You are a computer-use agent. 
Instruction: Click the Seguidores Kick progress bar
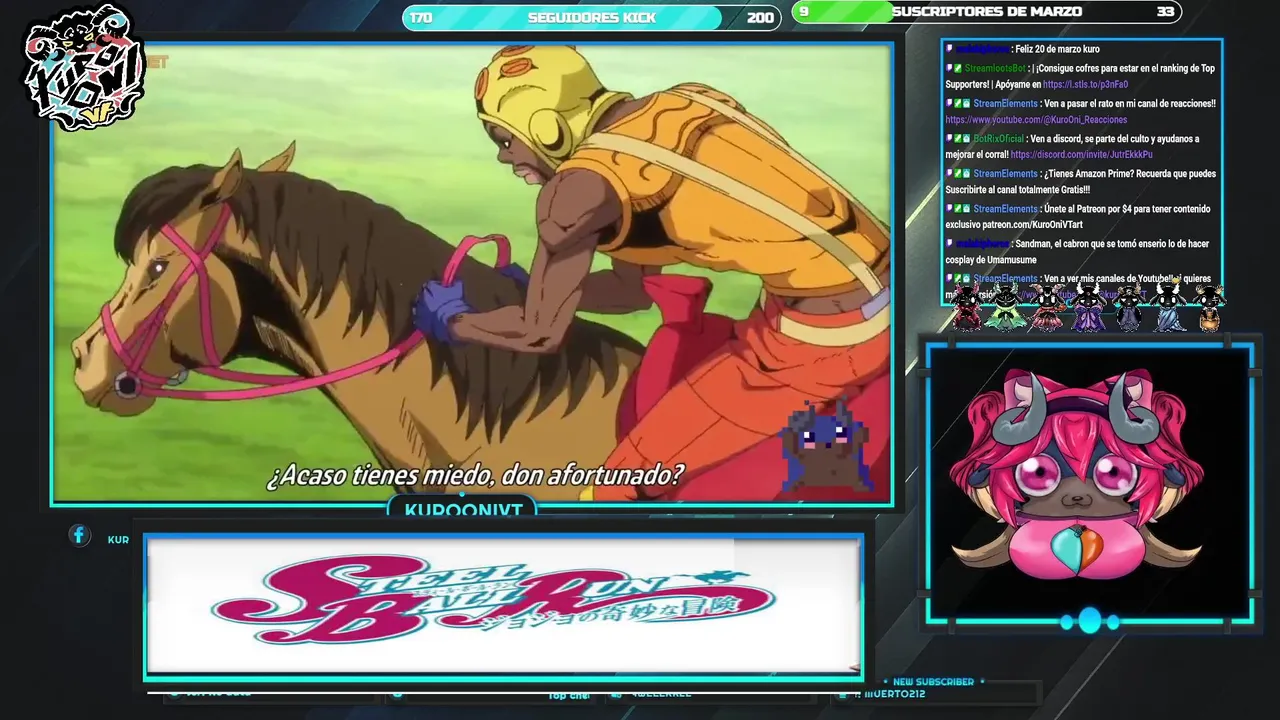click(x=591, y=17)
